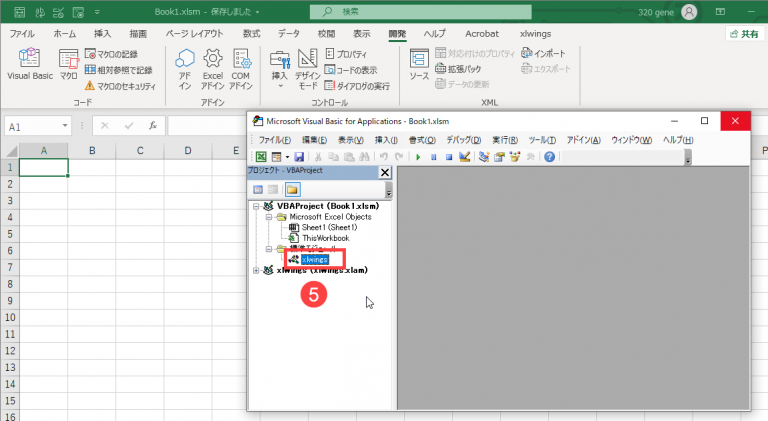768x421 pixels.
Task: Open Quick Access Toolbar customize dropdown
Action: pyautogui.click(x=97, y=12)
